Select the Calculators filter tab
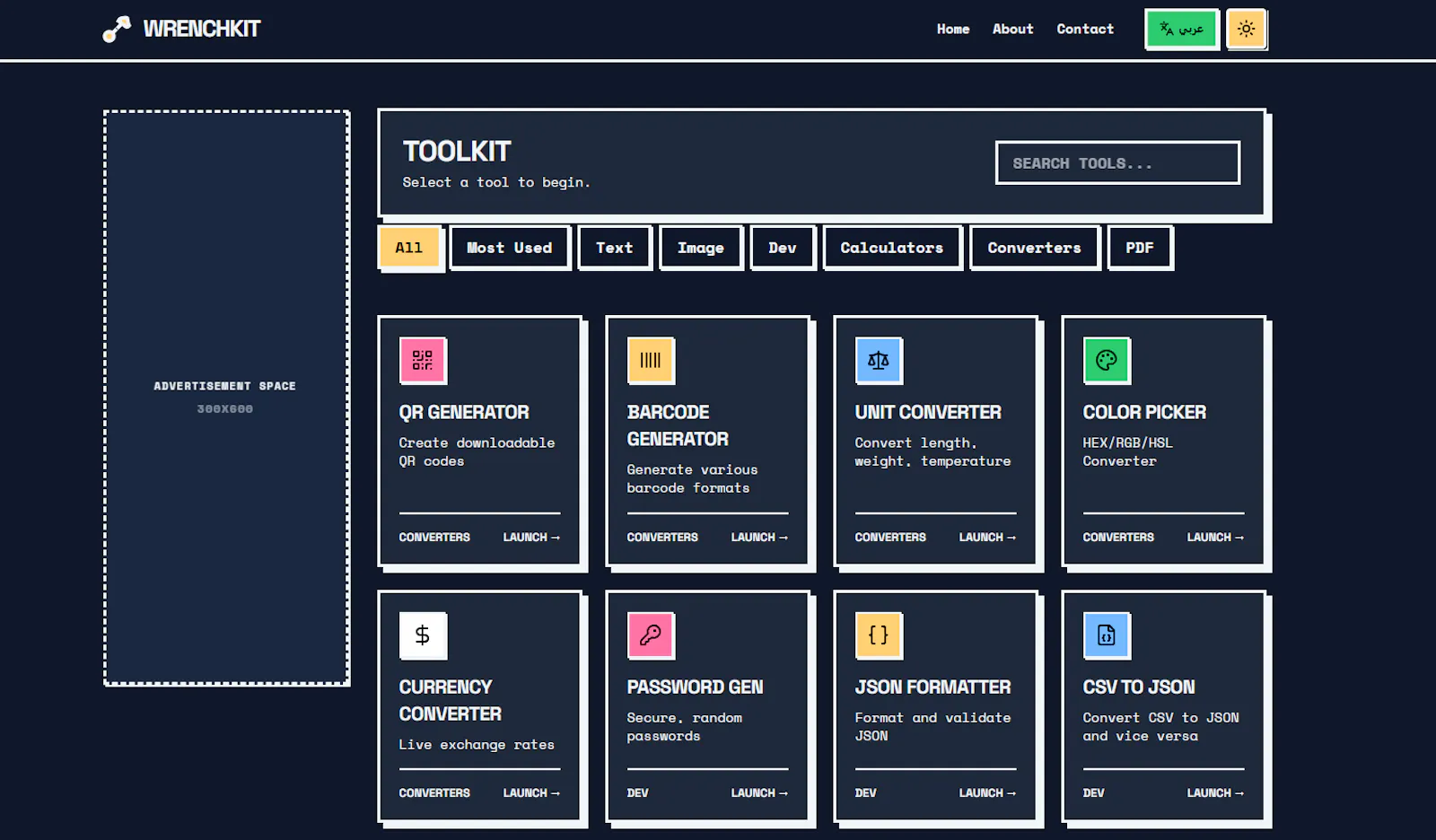This screenshot has width=1436, height=840. pos(891,248)
